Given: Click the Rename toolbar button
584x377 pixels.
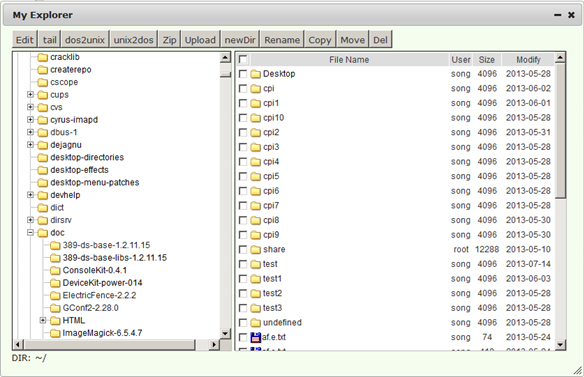Looking at the screenshot, I should (x=282, y=40).
